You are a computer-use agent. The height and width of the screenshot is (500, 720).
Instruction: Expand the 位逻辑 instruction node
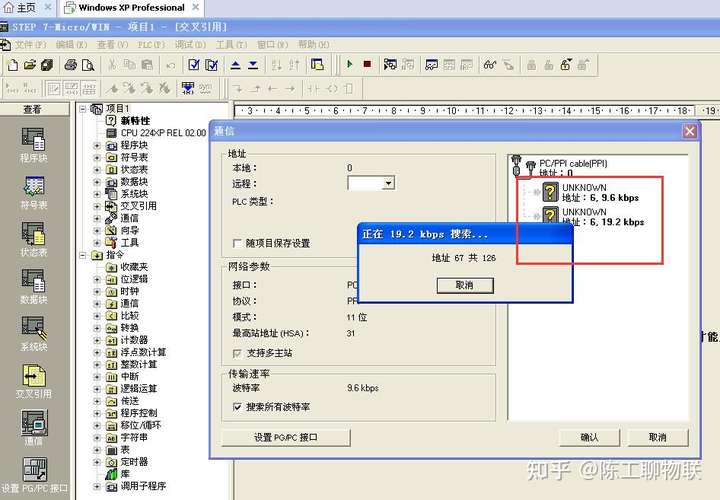97,279
